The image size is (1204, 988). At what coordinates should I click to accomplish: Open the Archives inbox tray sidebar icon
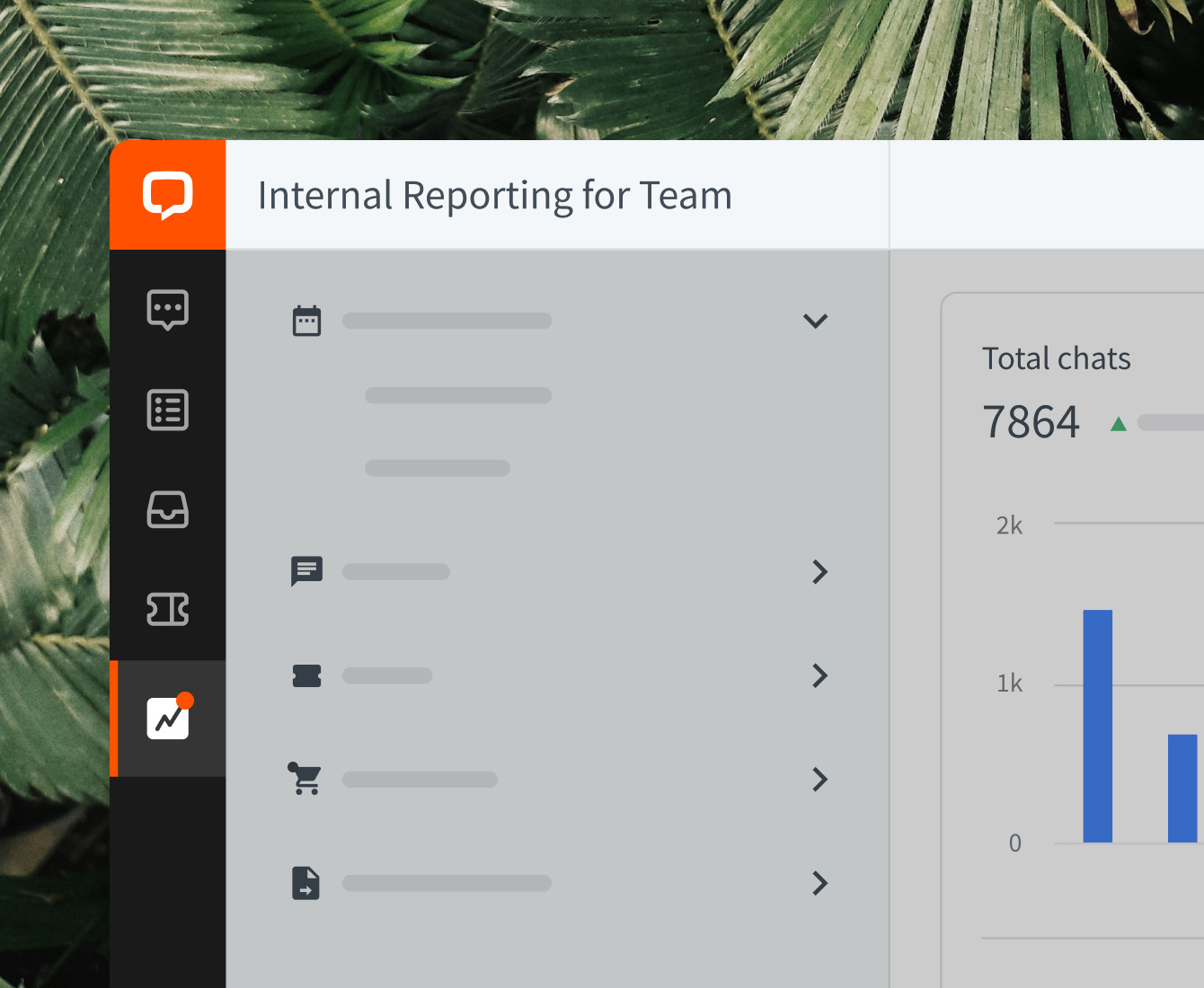click(168, 509)
